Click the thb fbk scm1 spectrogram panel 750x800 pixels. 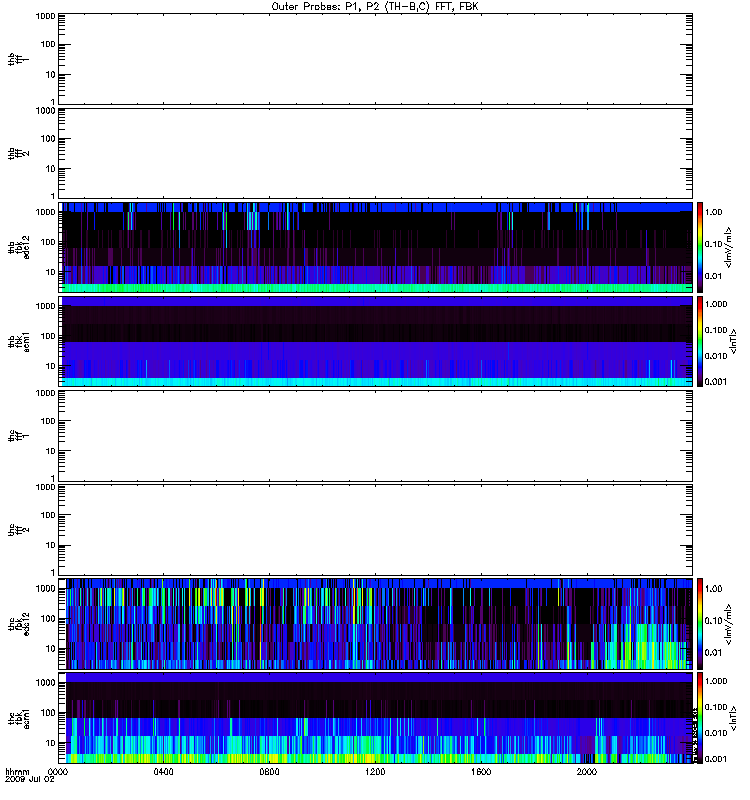click(x=376, y=341)
